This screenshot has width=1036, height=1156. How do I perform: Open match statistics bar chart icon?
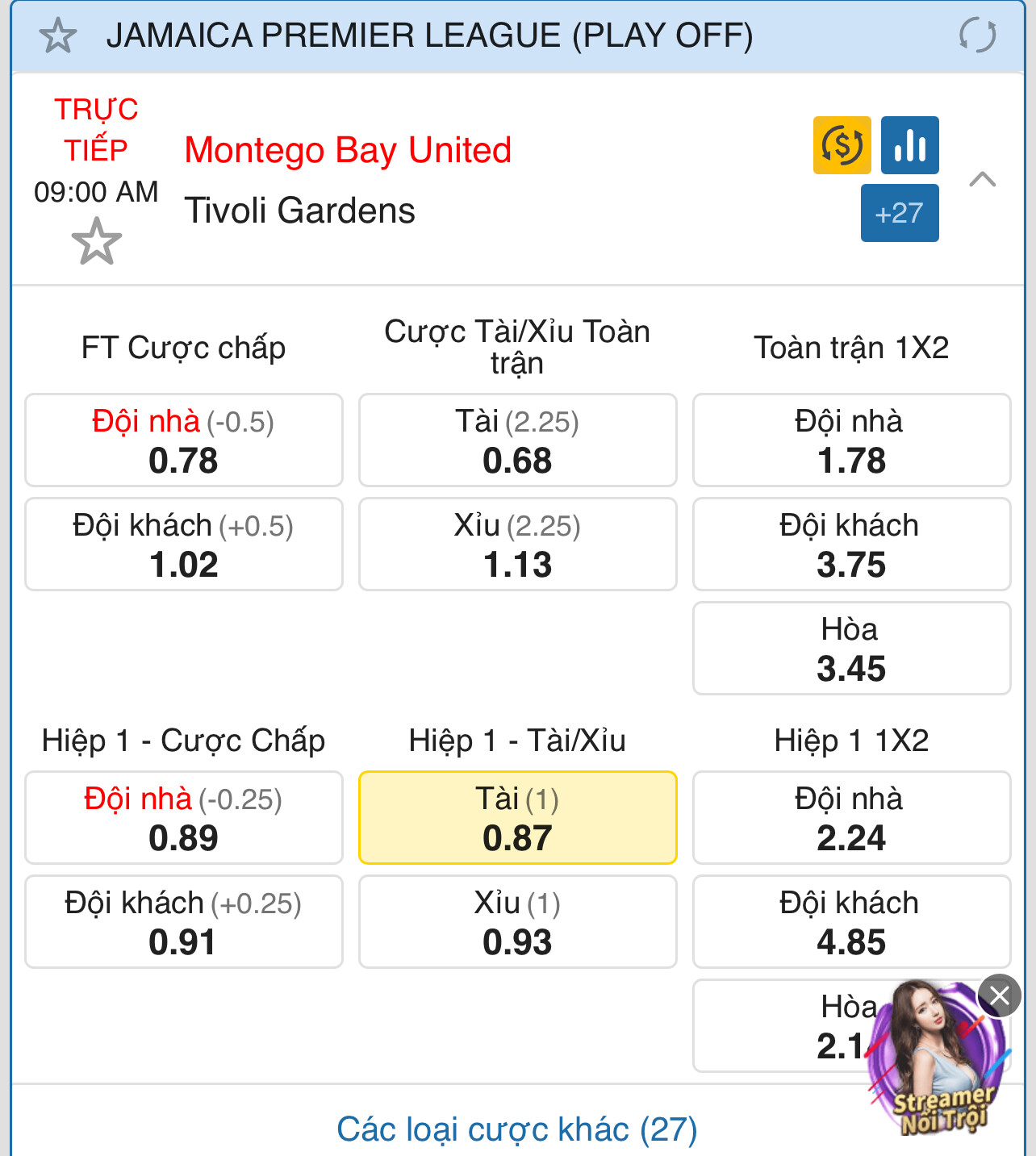tap(909, 145)
